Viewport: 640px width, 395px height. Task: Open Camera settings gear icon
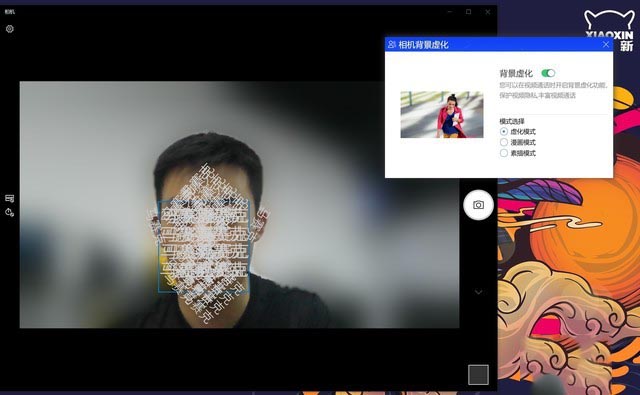(9, 29)
